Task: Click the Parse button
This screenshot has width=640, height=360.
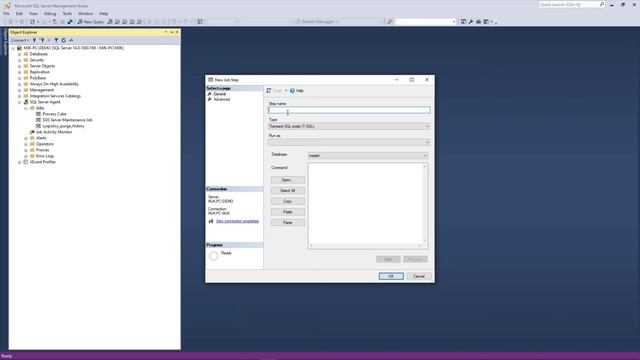Action: coord(287,222)
